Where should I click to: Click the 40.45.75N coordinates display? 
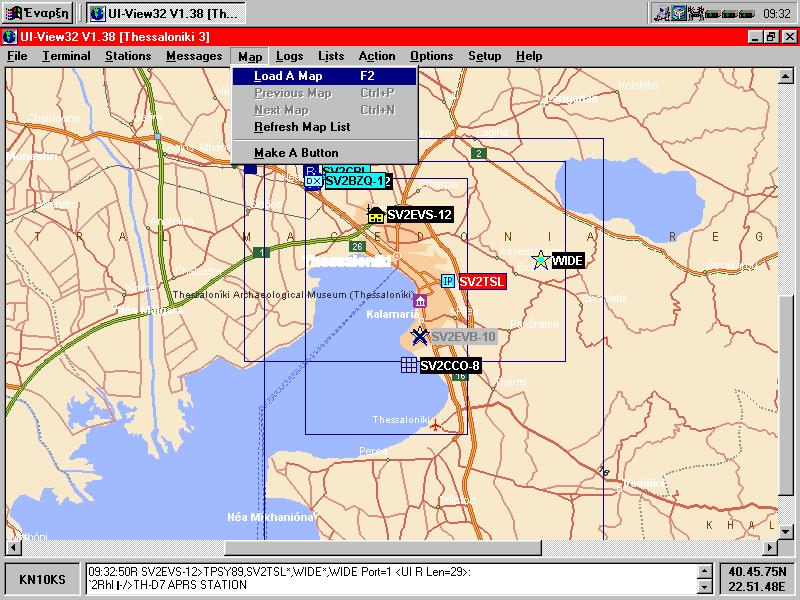pyautogui.click(x=757, y=572)
